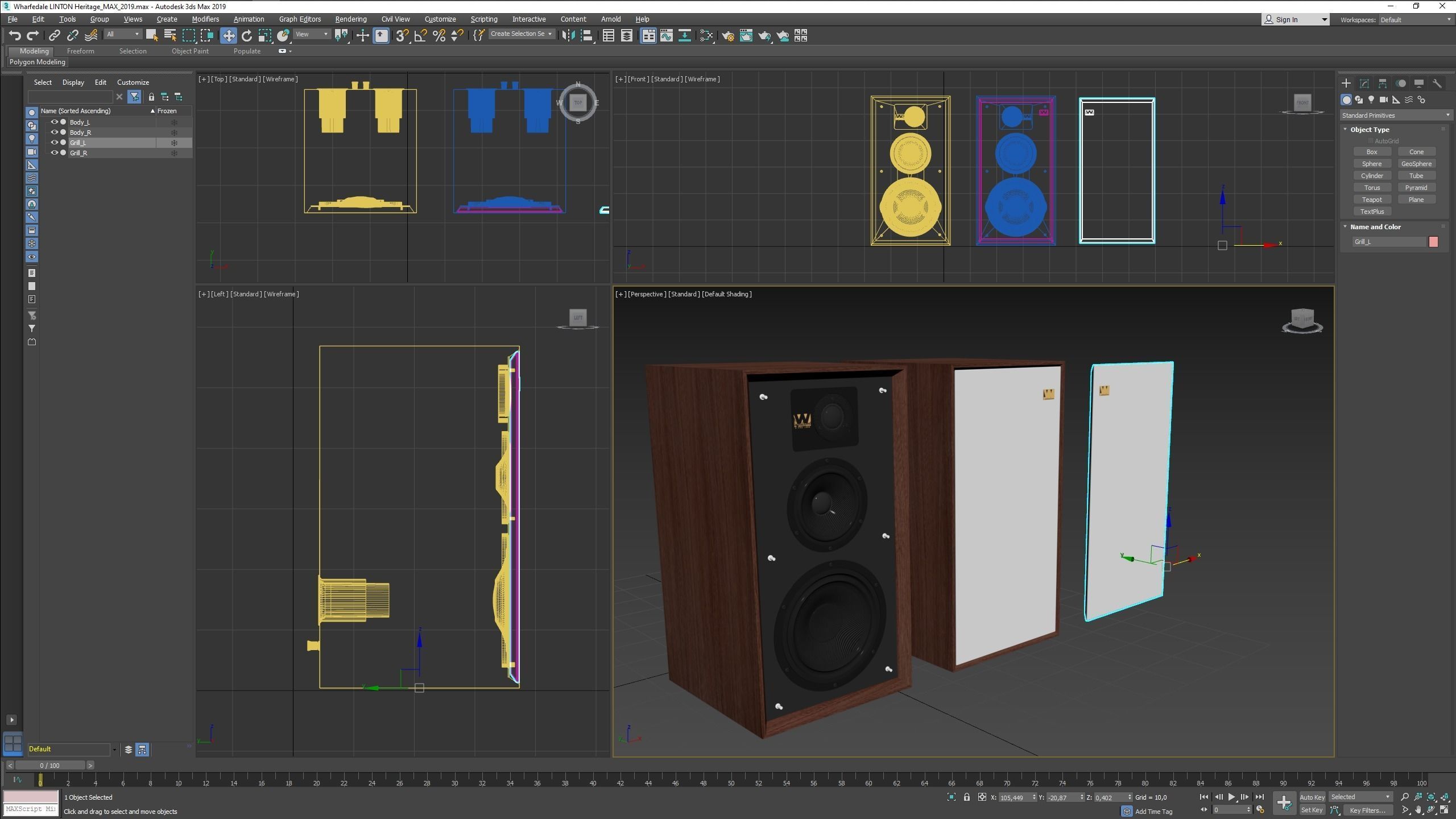Open the Rendering menu
Image resolution: width=1456 pixels, height=819 pixels.
coord(351,19)
